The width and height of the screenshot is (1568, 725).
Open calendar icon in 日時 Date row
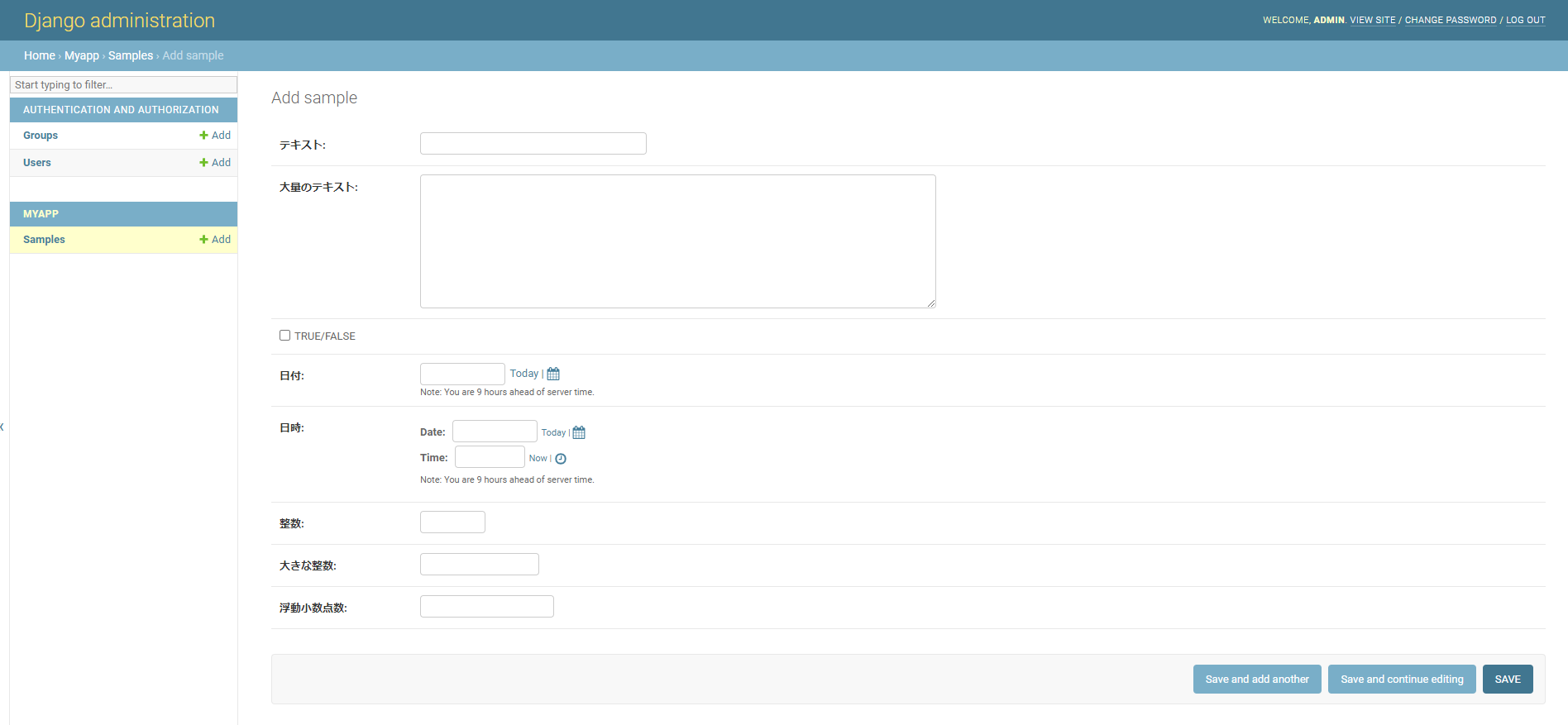pyautogui.click(x=579, y=432)
